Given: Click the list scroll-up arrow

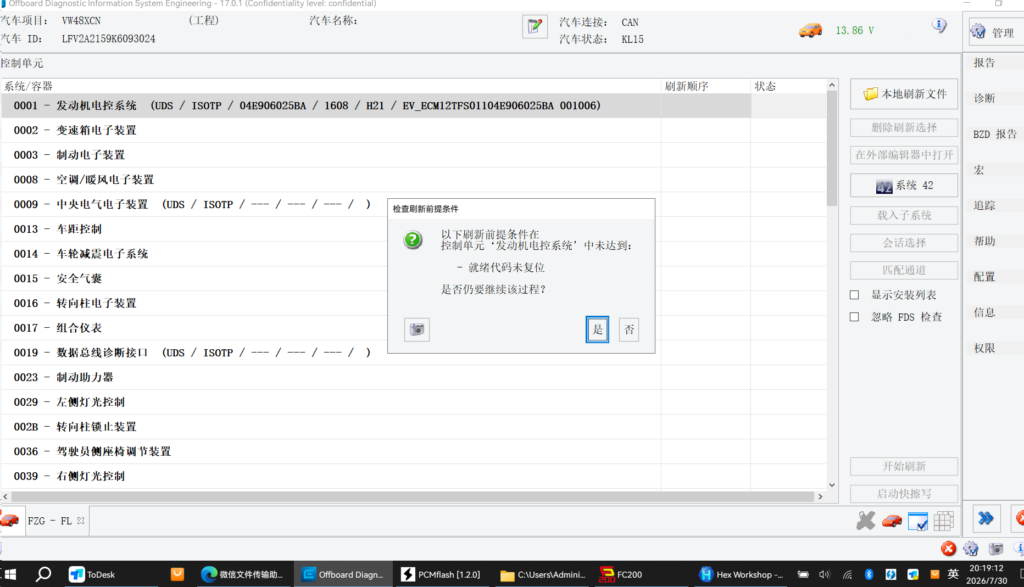Looking at the screenshot, I should click(831, 85).
